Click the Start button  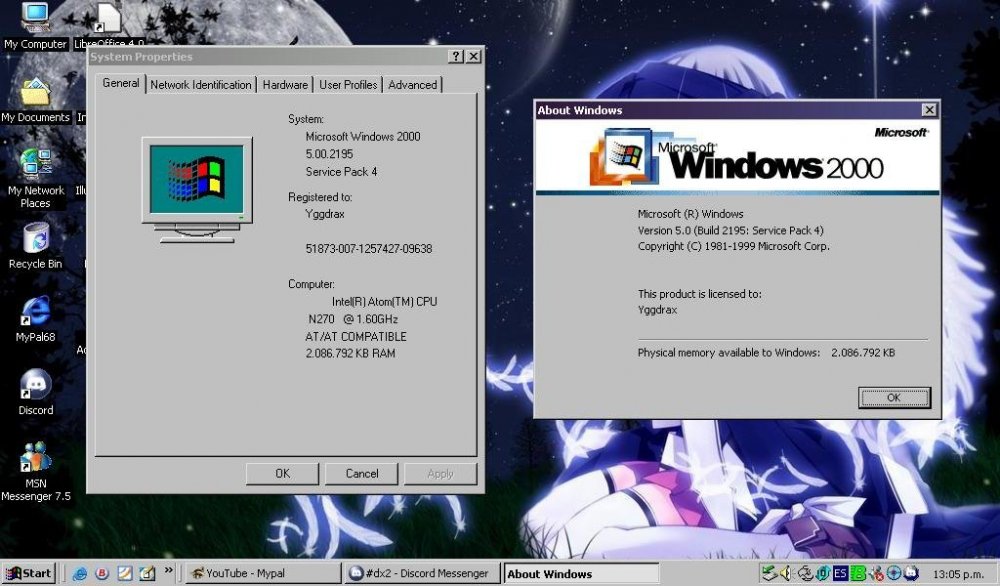coord(28,574)
